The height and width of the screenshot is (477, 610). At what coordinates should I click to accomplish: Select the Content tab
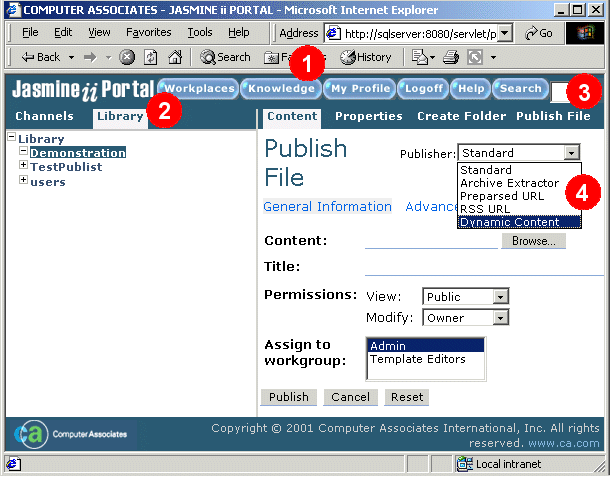(292, 118)
